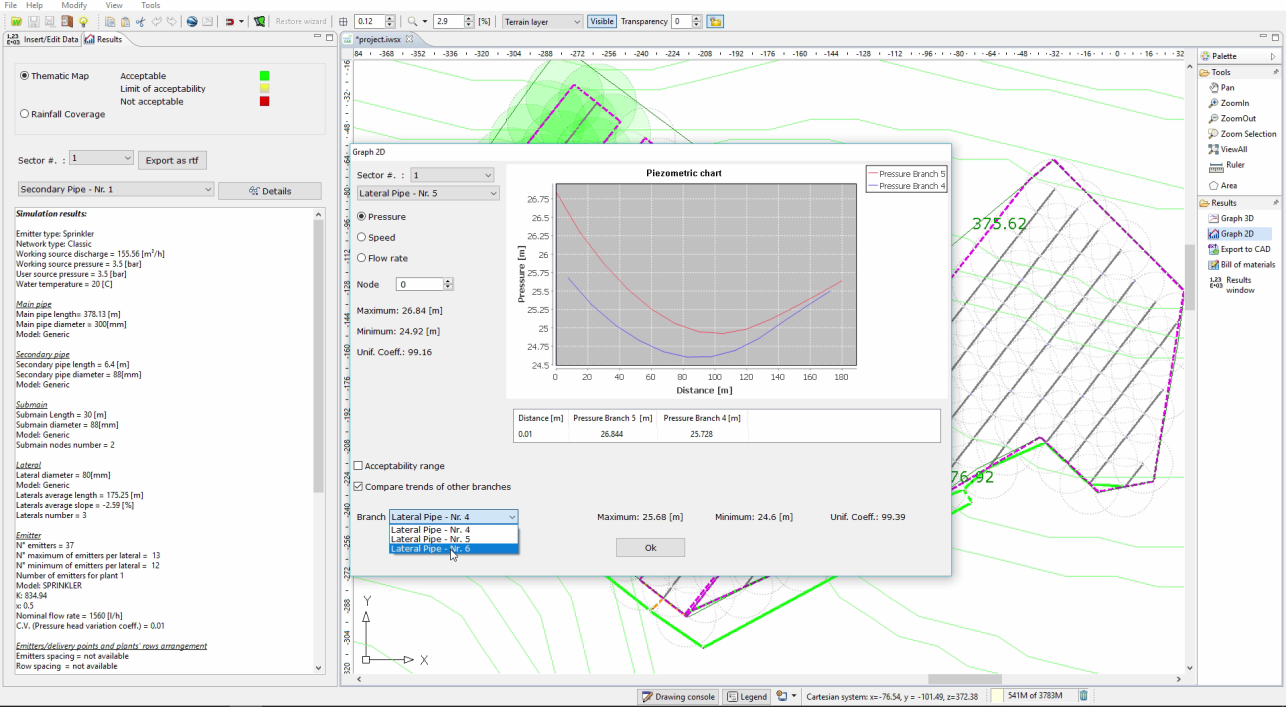This screenshot has height=707, width=1286.
Task: Open the Modify menu
Action: coord(74,6)
